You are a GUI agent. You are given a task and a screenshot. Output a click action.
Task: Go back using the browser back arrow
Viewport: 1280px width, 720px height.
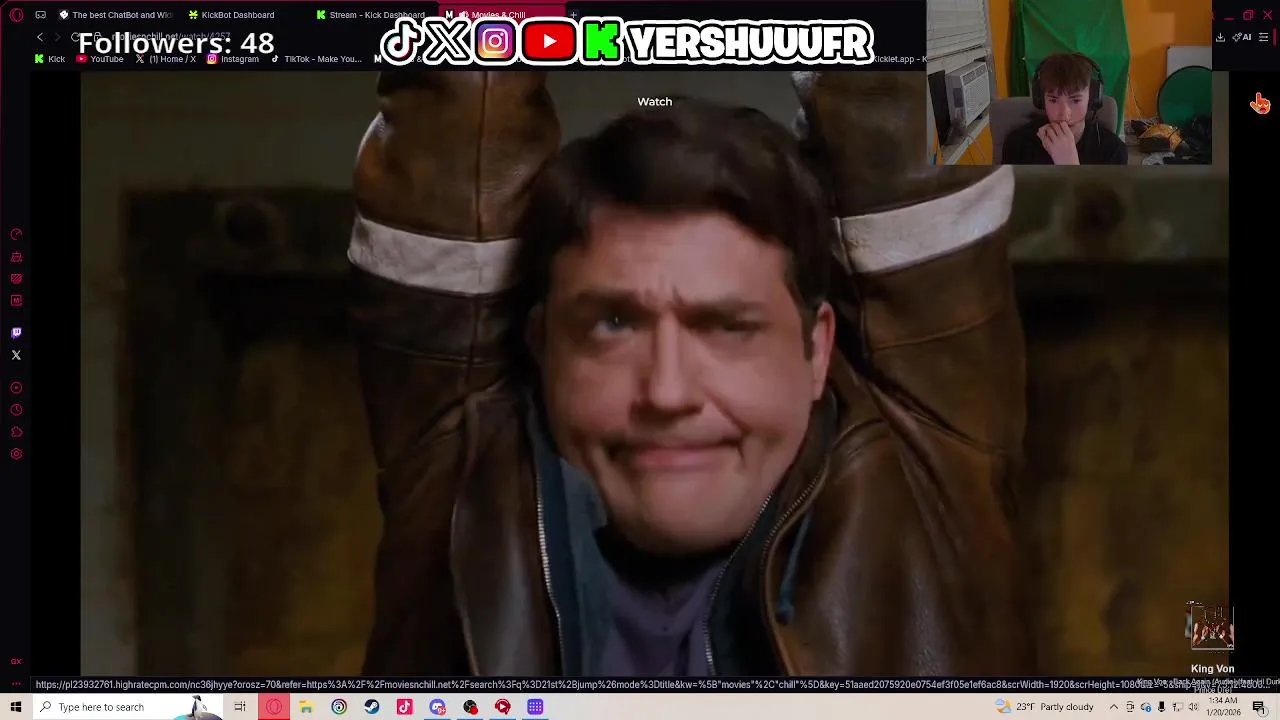click(x=40, y=37)
